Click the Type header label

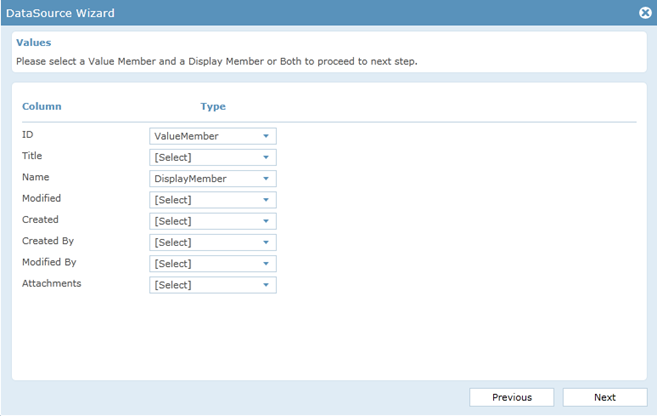213,106
